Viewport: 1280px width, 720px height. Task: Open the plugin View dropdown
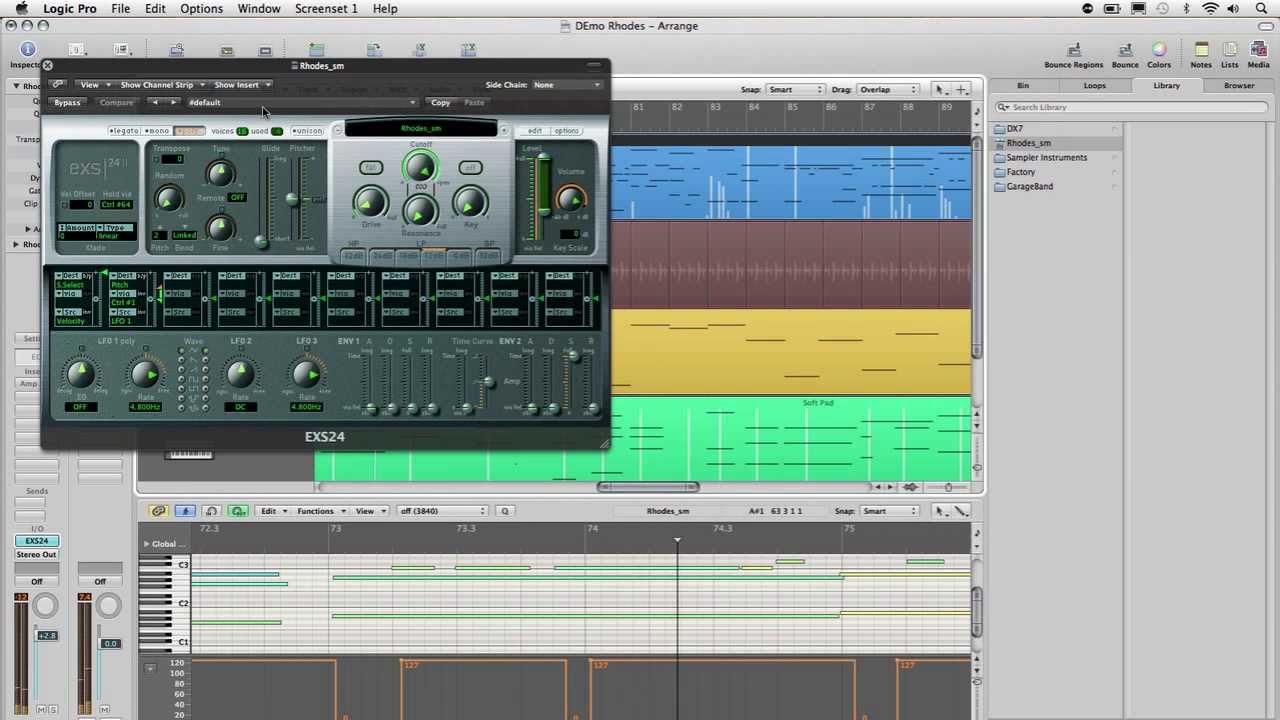point(92,85)
